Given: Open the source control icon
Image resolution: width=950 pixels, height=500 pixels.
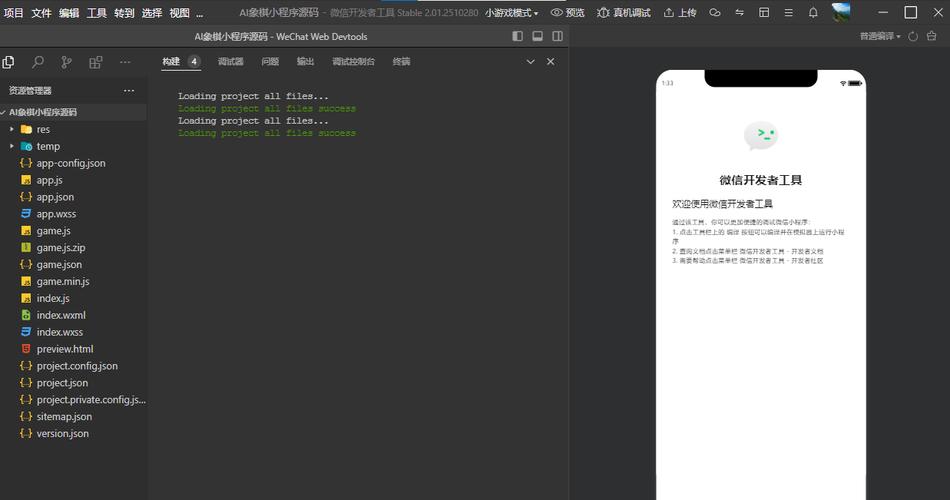Looking at the screenshot, I should click(66, 62).
